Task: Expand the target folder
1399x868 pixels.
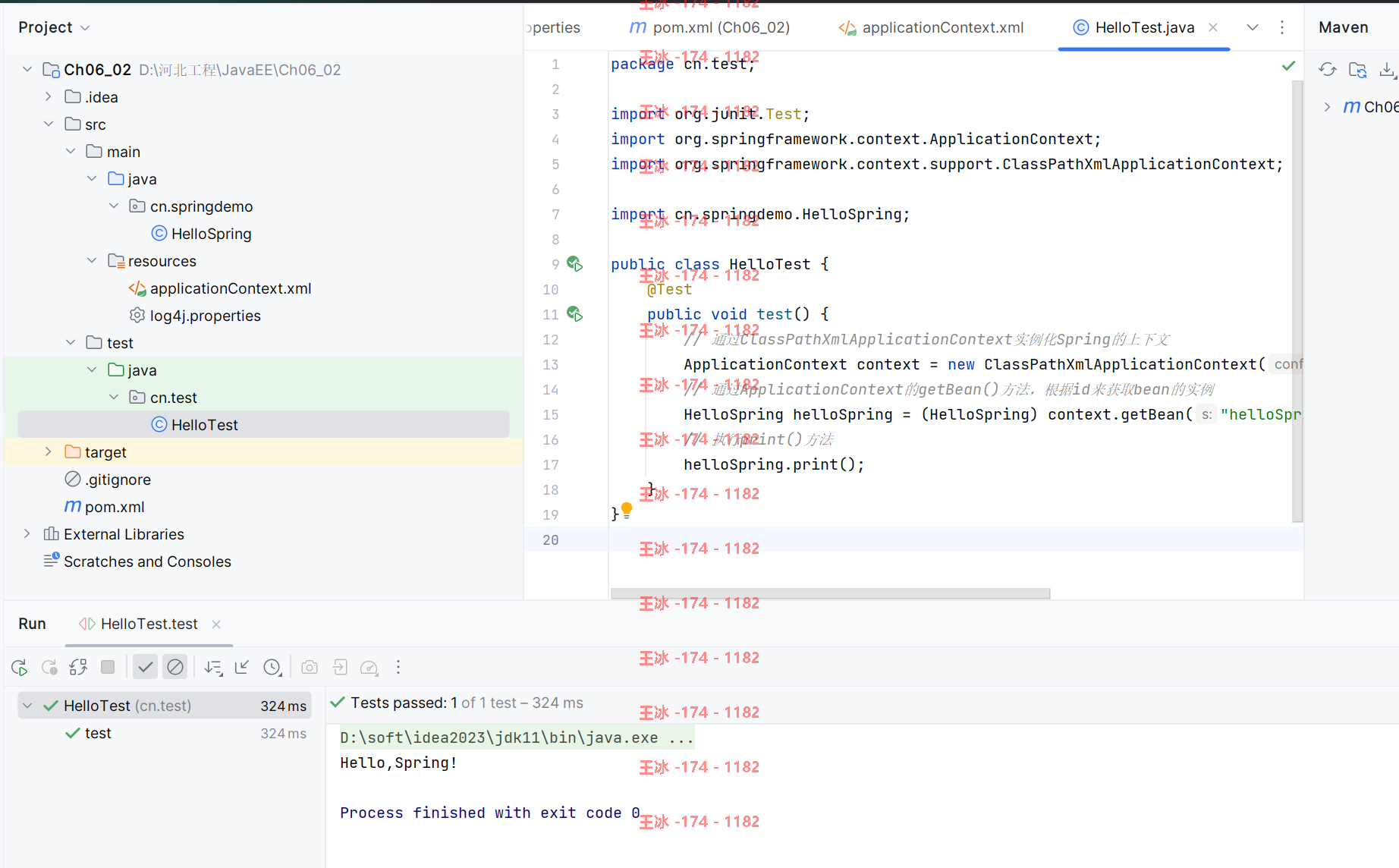Action: pos(49,452)
